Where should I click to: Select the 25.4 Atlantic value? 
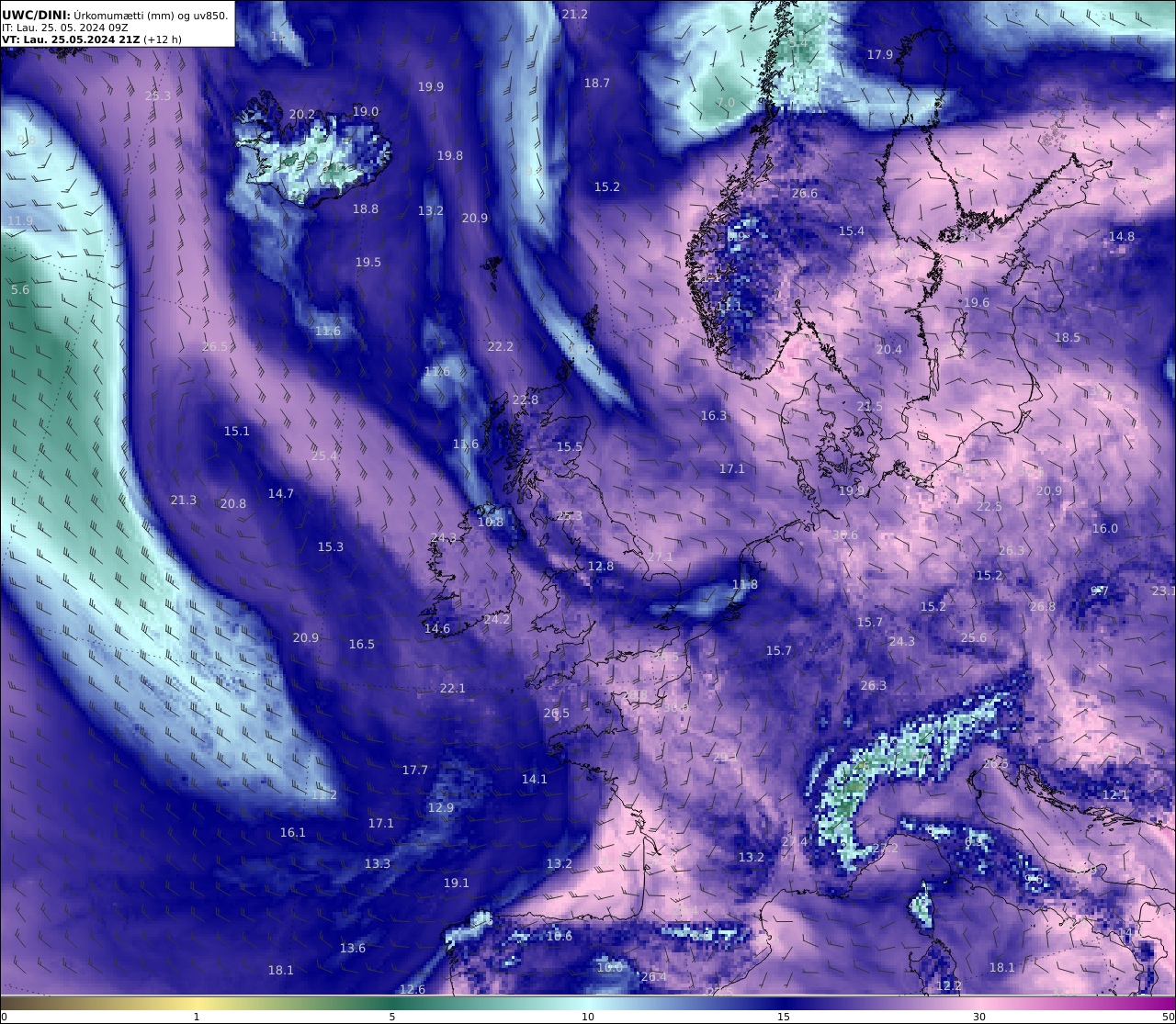(324, 456)
